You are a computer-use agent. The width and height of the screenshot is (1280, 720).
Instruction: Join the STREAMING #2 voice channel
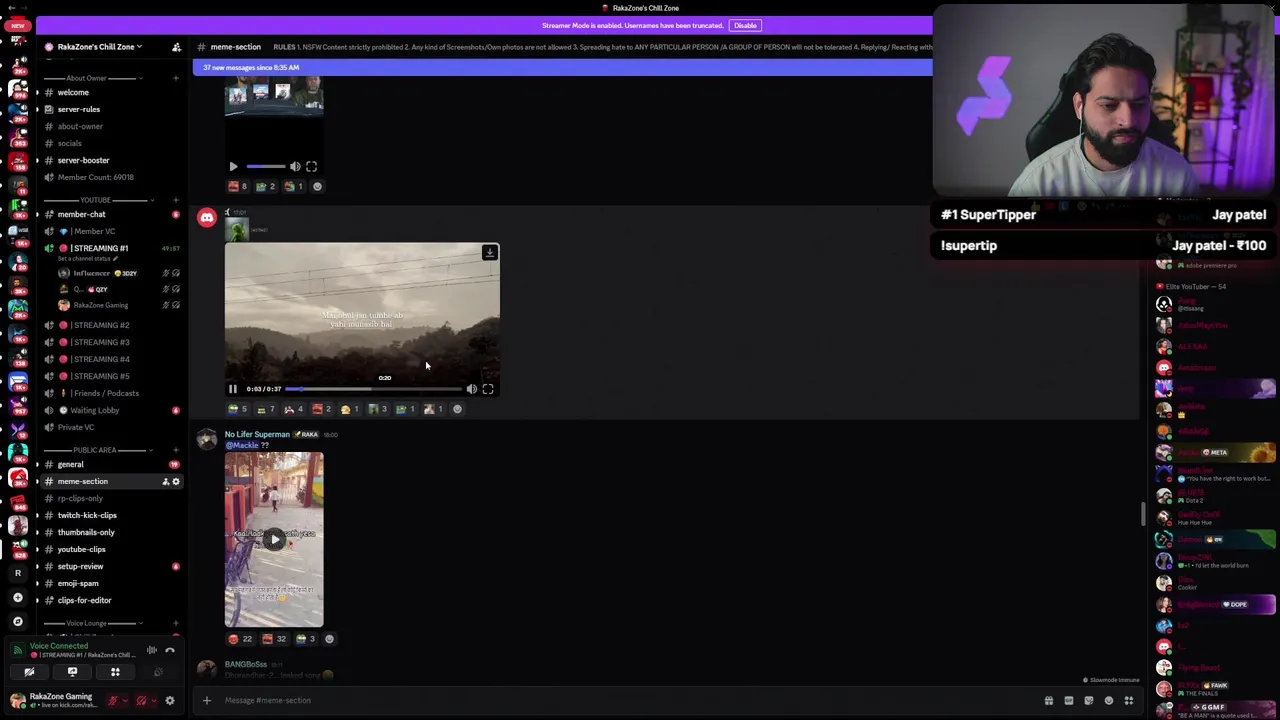click(x=98, y=325)
